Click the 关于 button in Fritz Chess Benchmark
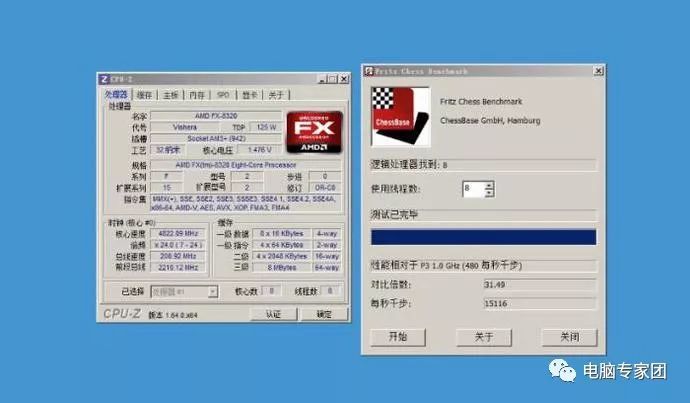 [x=484, y=337]
